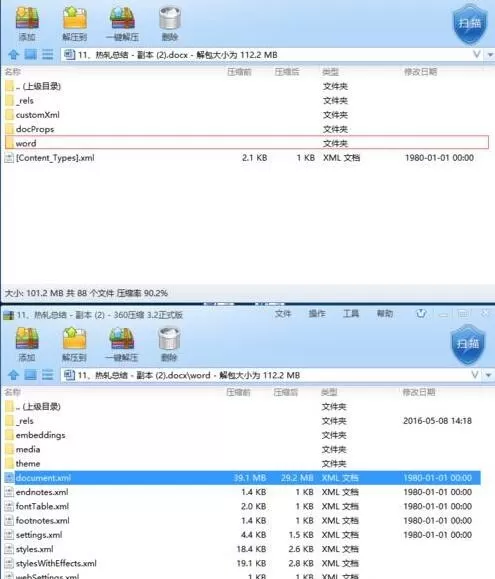Click the path field showing 副本 (2).docx
Screen dimensions: 495x579
(x=272, y=55)
